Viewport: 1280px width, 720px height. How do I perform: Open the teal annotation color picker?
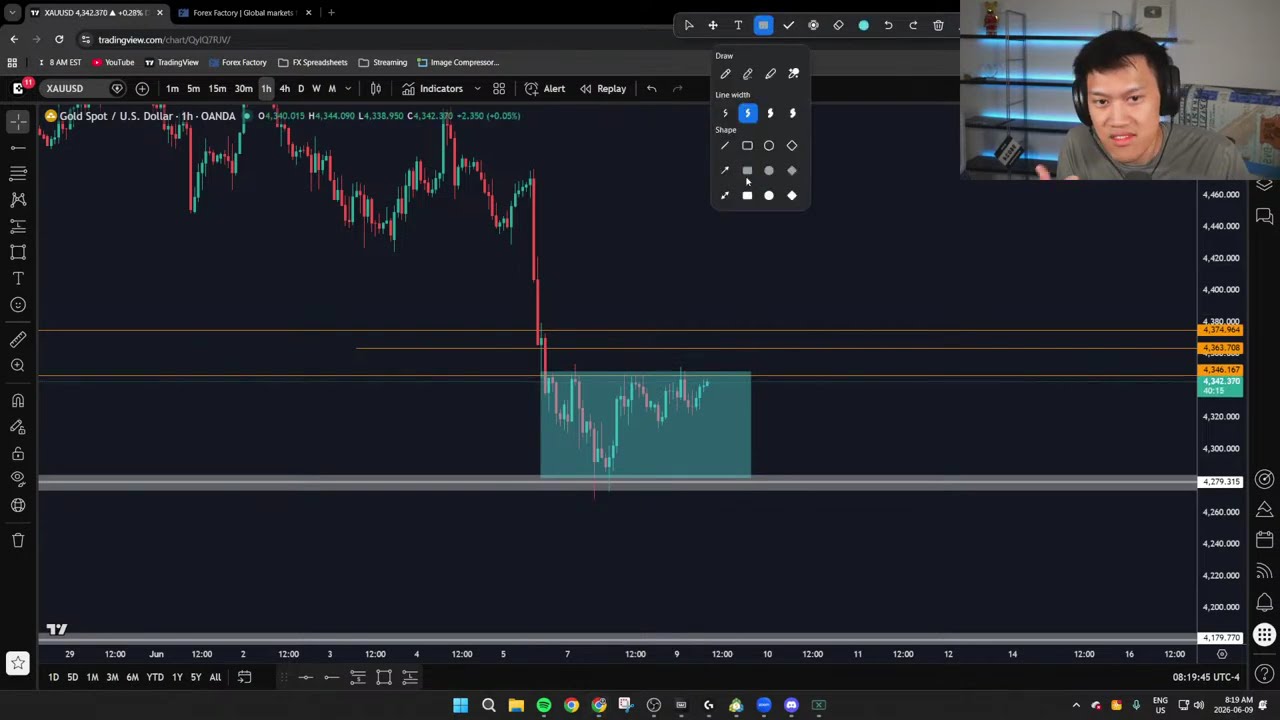pyautogui.click(x=864, y=25)
